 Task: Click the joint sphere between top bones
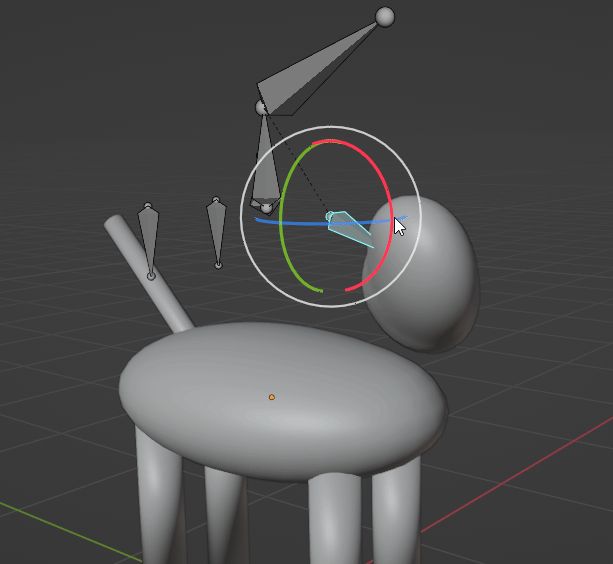point(263,106)
